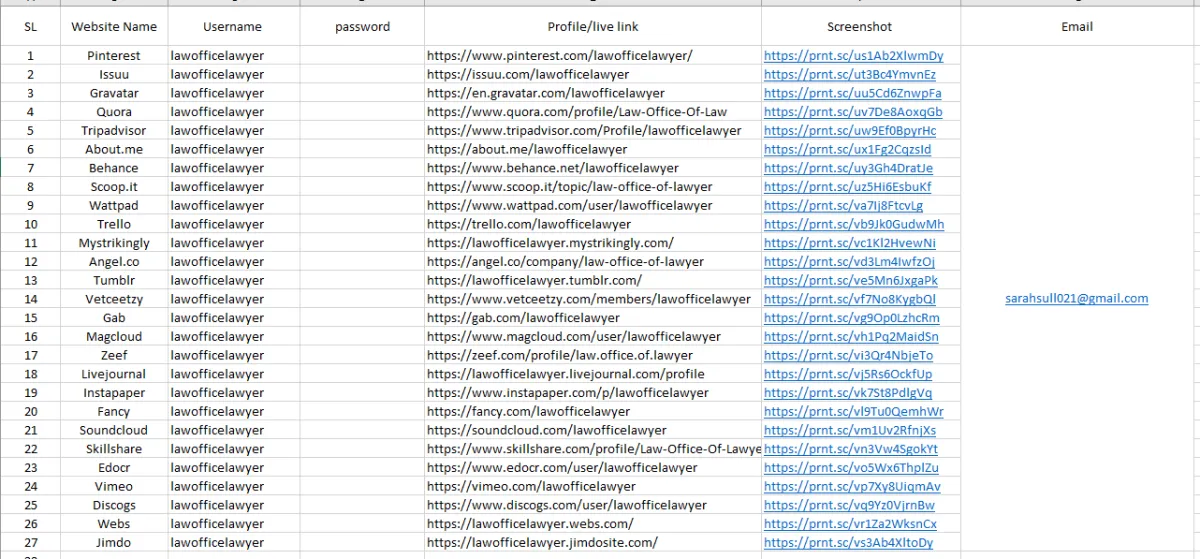Select the 'password' header cell
This screenshot has height=559, width=1200.
click(362, 26)
